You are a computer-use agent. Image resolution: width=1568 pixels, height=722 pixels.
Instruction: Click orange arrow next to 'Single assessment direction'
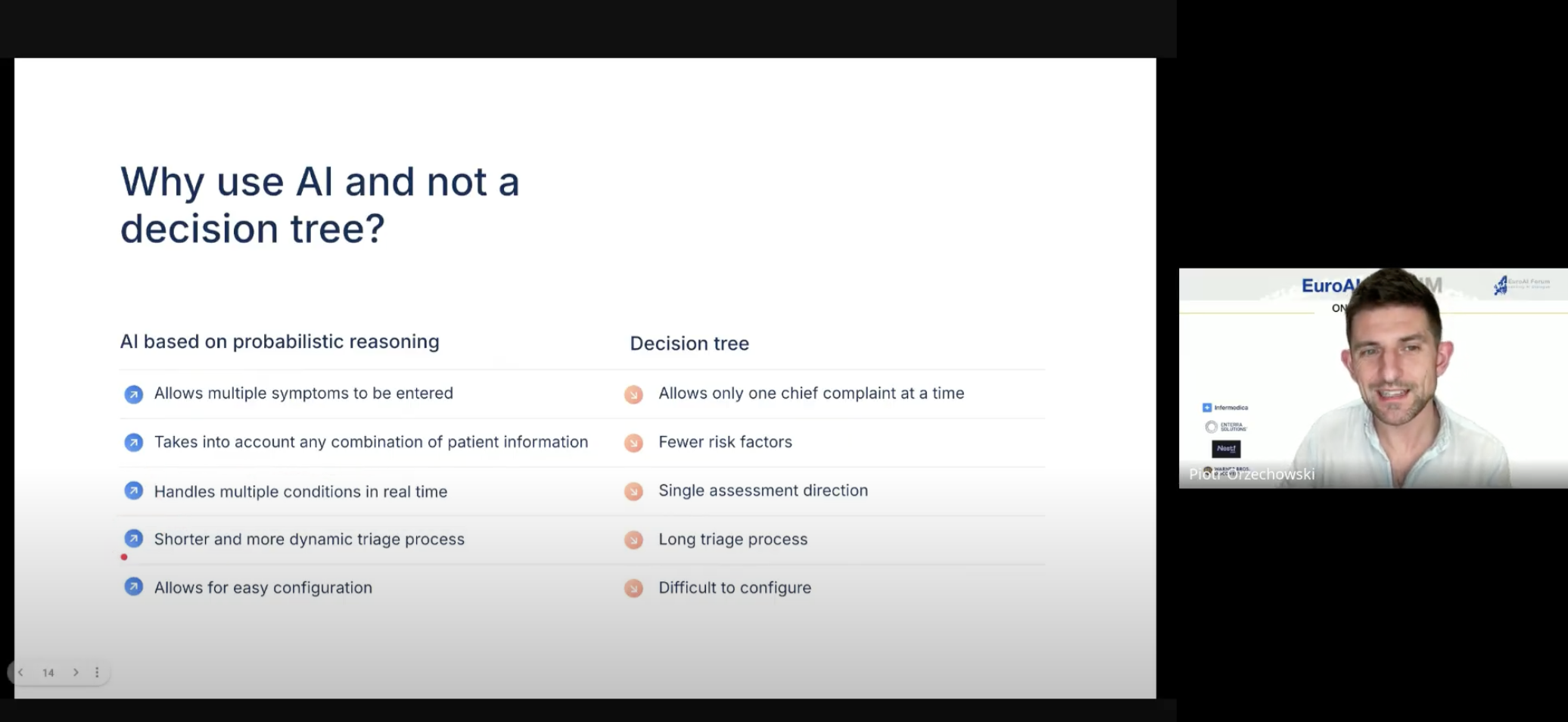point(633,491)
